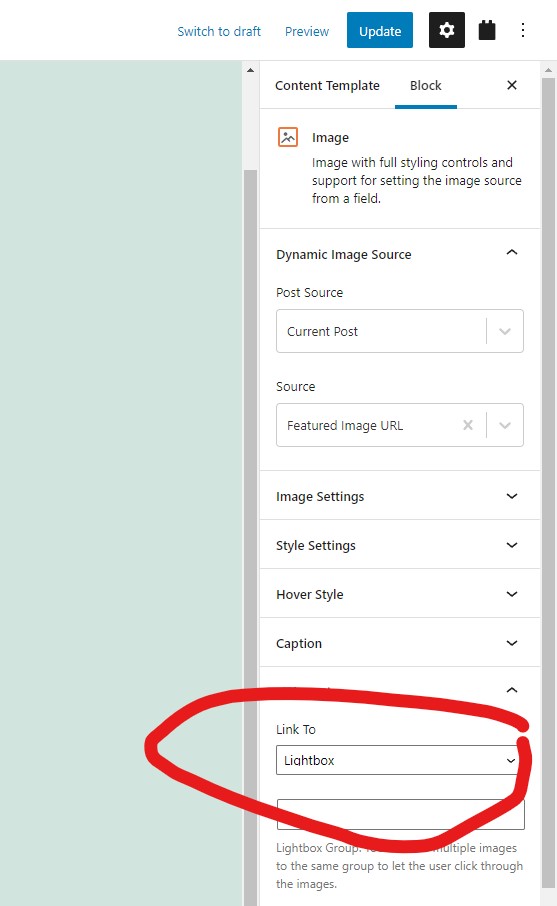
Task: Click the Toolset plugin icon in top bar
Action: pos(487,30)
